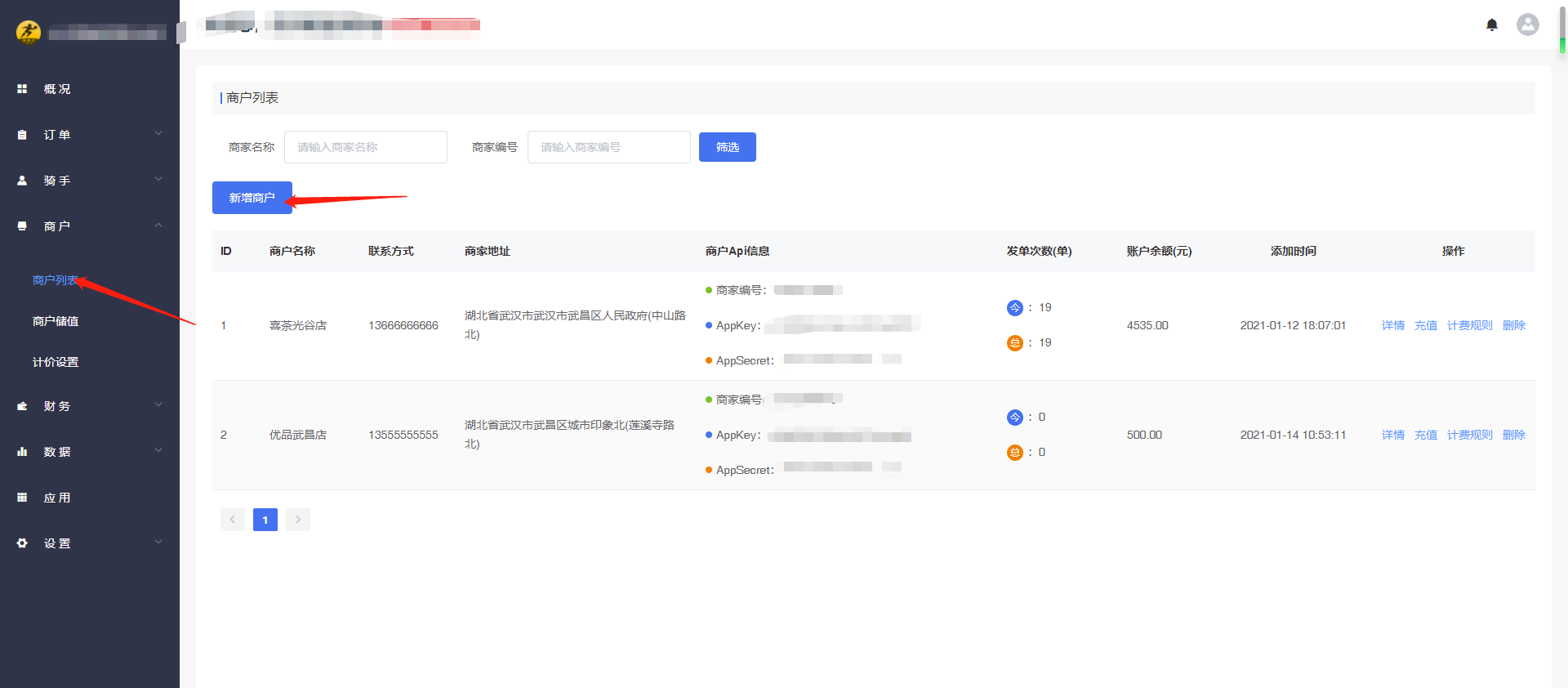1568x688 pixels.
Task: Click the 财务 finance icon
Action: click(22, 406)
